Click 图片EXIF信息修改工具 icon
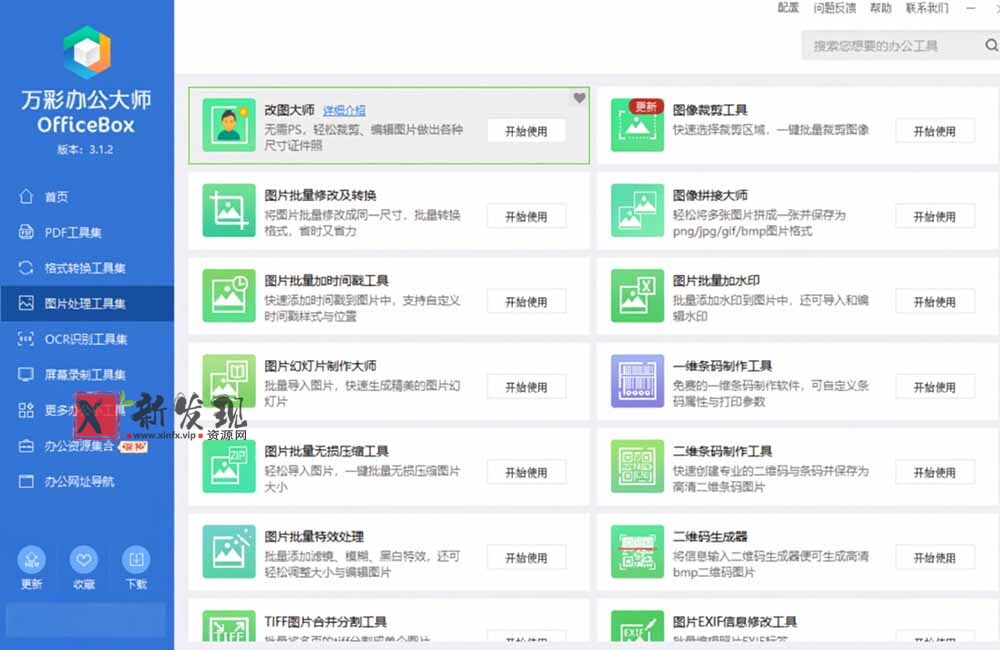This screenshot has height=650, width=1000. click(637, 626)
